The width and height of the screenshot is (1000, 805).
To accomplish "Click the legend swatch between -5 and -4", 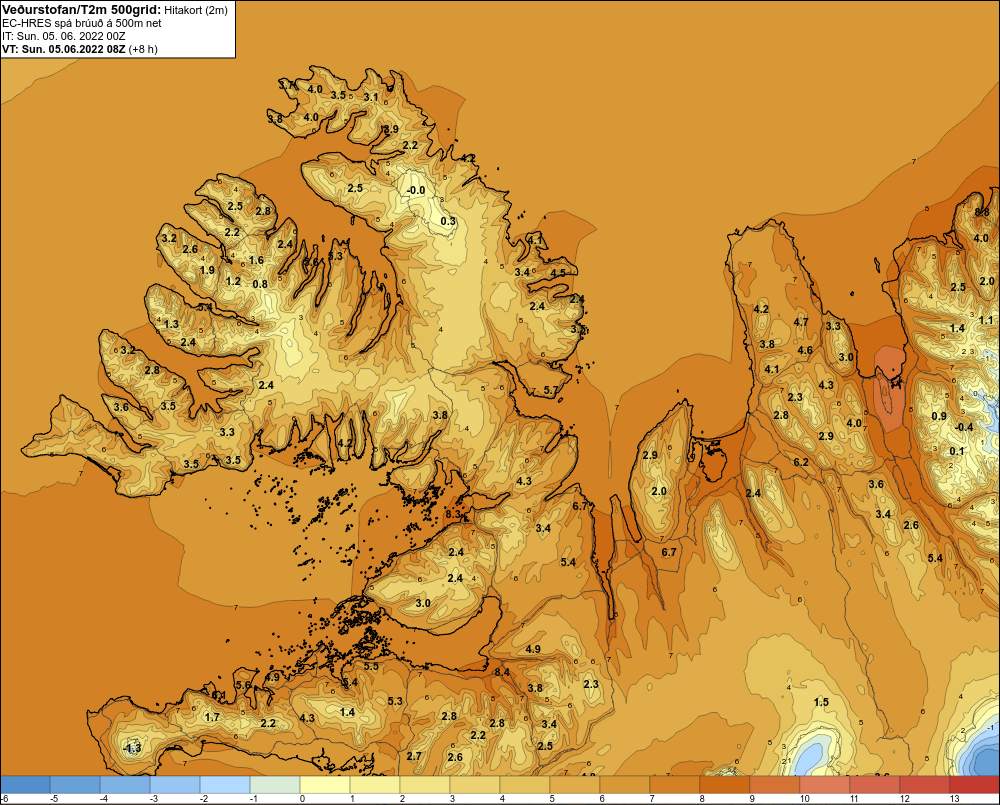I will (x=75, y=784).
